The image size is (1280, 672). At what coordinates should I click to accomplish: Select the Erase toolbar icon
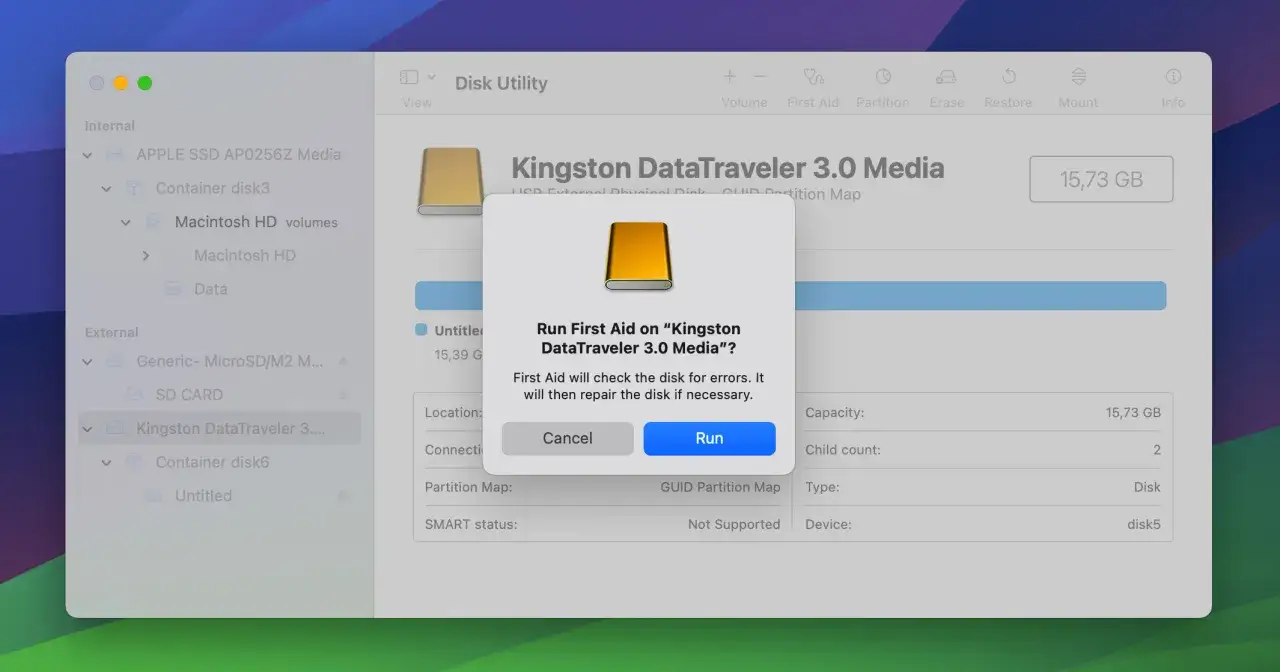pyautogui.click(x=946, y=77)
